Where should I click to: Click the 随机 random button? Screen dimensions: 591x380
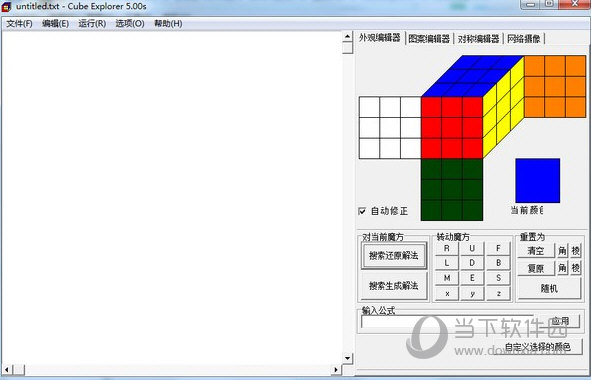point(549,288)
